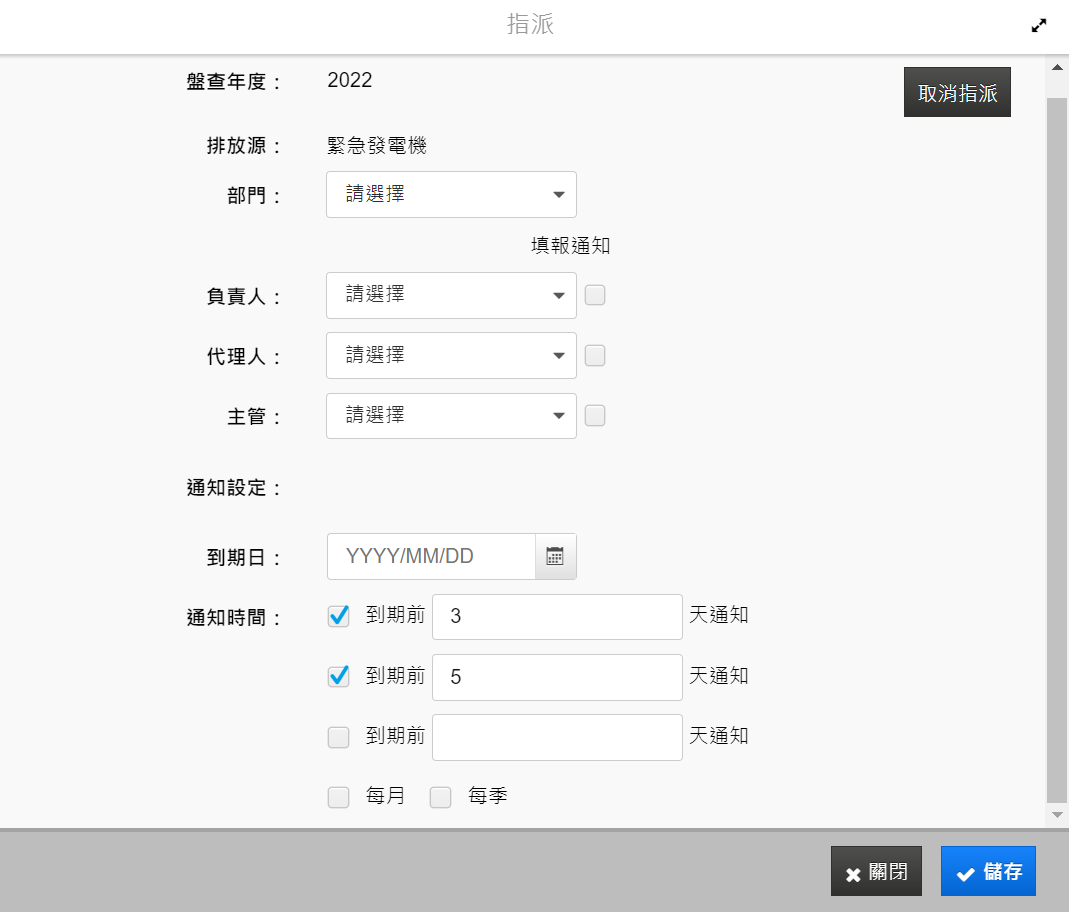Check the 每月 monthly notification option
The image size is (1069, 912).
(x=339, y=797)
